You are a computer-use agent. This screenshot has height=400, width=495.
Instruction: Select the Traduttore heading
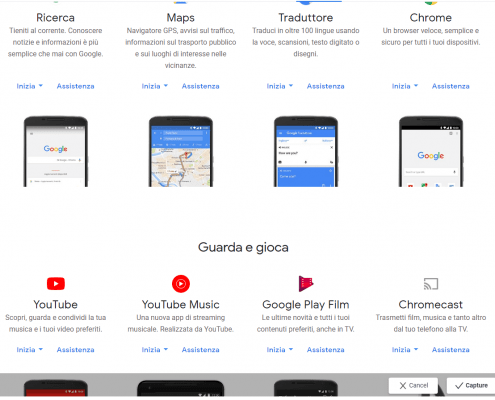pos(306,18)
